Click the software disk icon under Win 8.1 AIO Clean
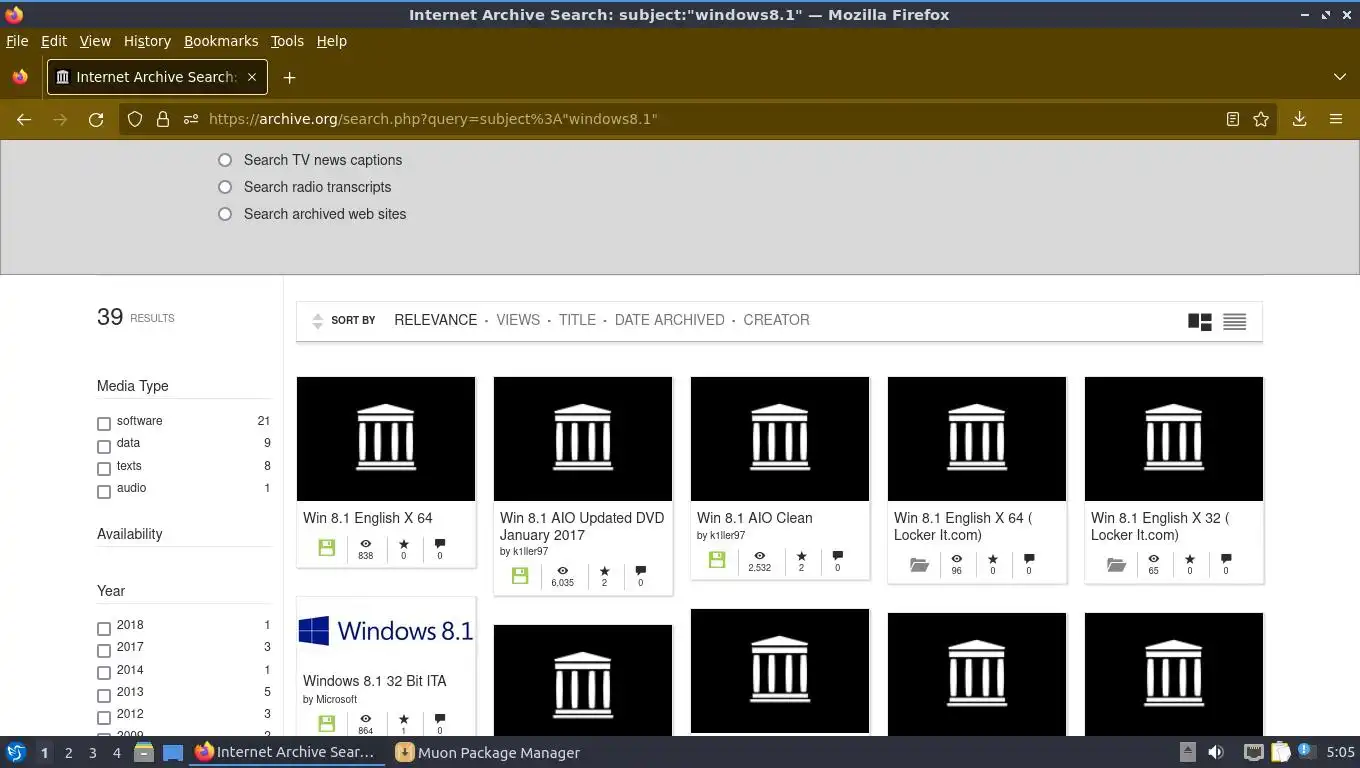1360x768 pixels. point(717,559)
